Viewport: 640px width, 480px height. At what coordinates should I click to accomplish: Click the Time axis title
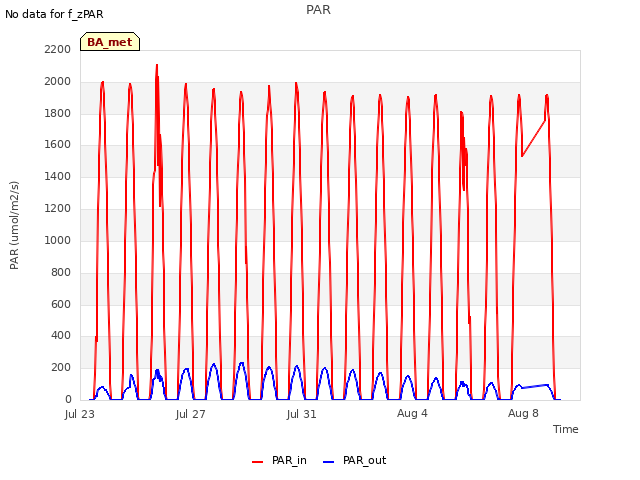tap(566, 429)
